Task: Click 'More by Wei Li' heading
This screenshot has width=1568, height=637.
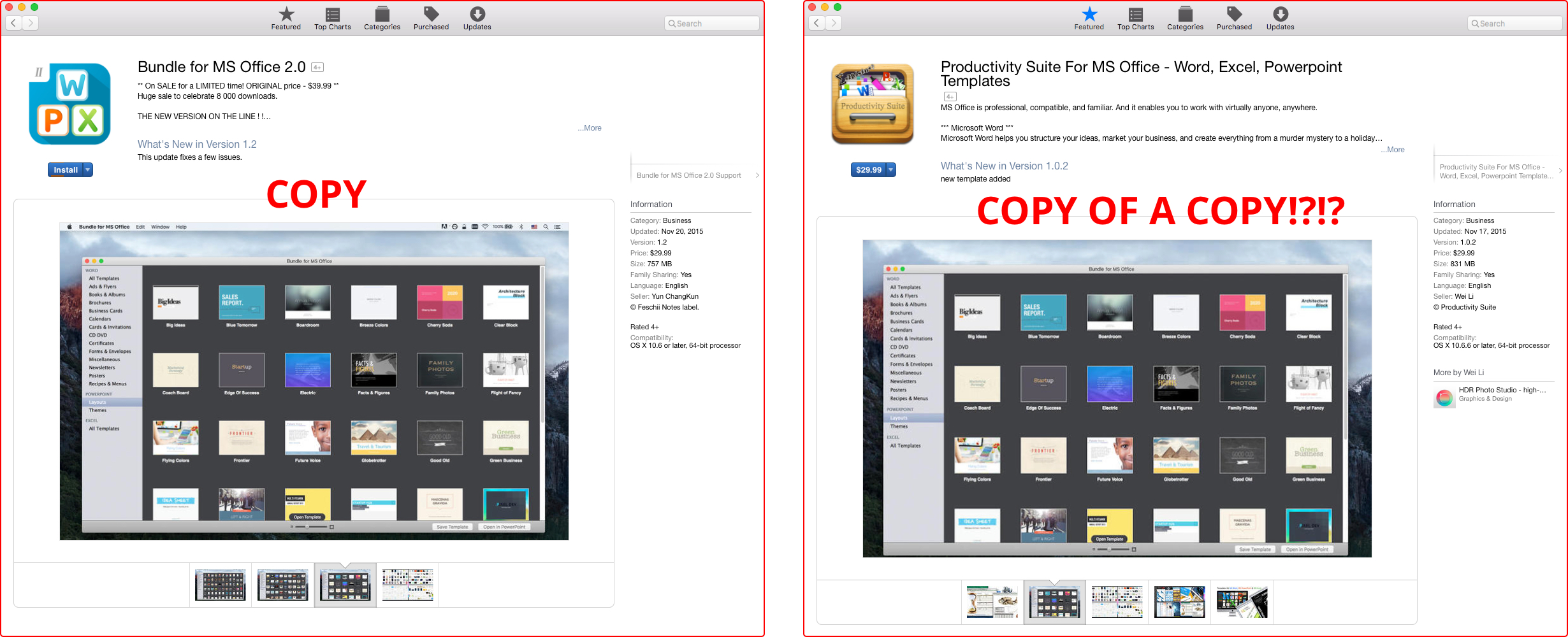Action: (x=1458, y=373)
